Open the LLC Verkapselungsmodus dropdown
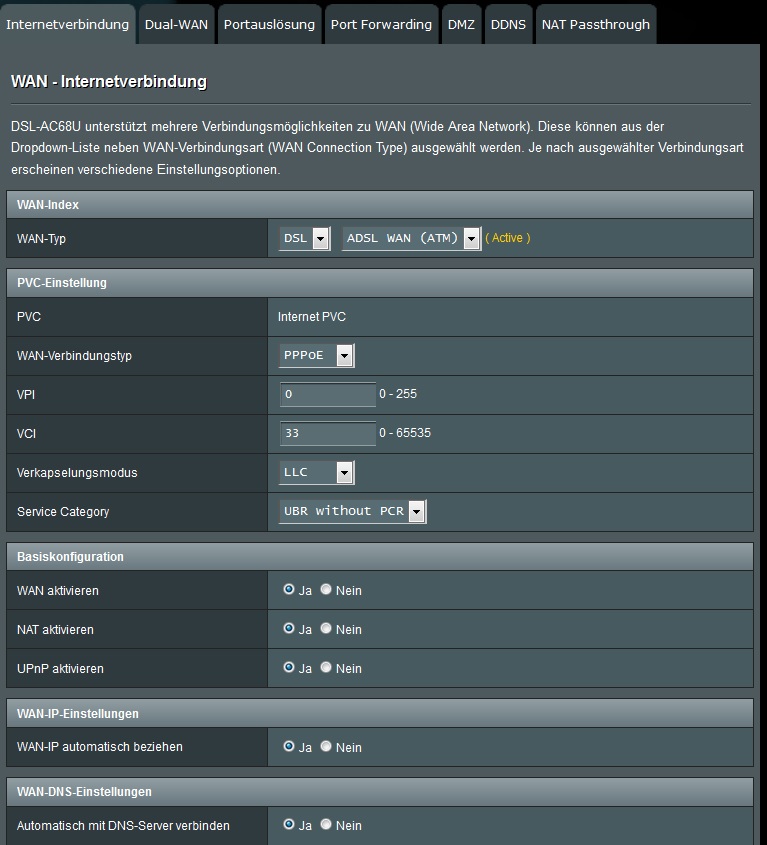767x845 pixels. click(x=316, y=473)
